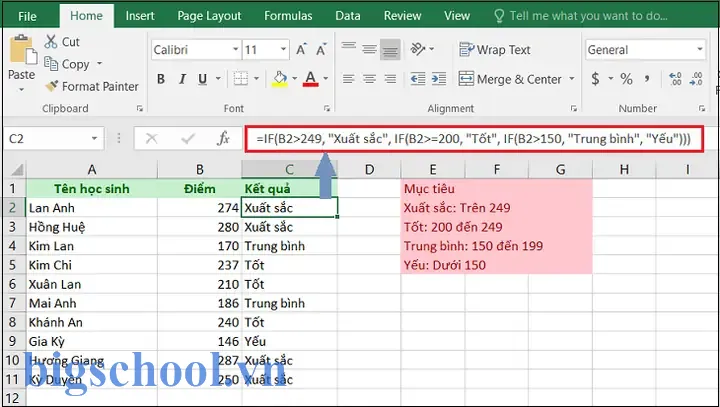
Task: Apply percent style
Action: click(626, 79)
